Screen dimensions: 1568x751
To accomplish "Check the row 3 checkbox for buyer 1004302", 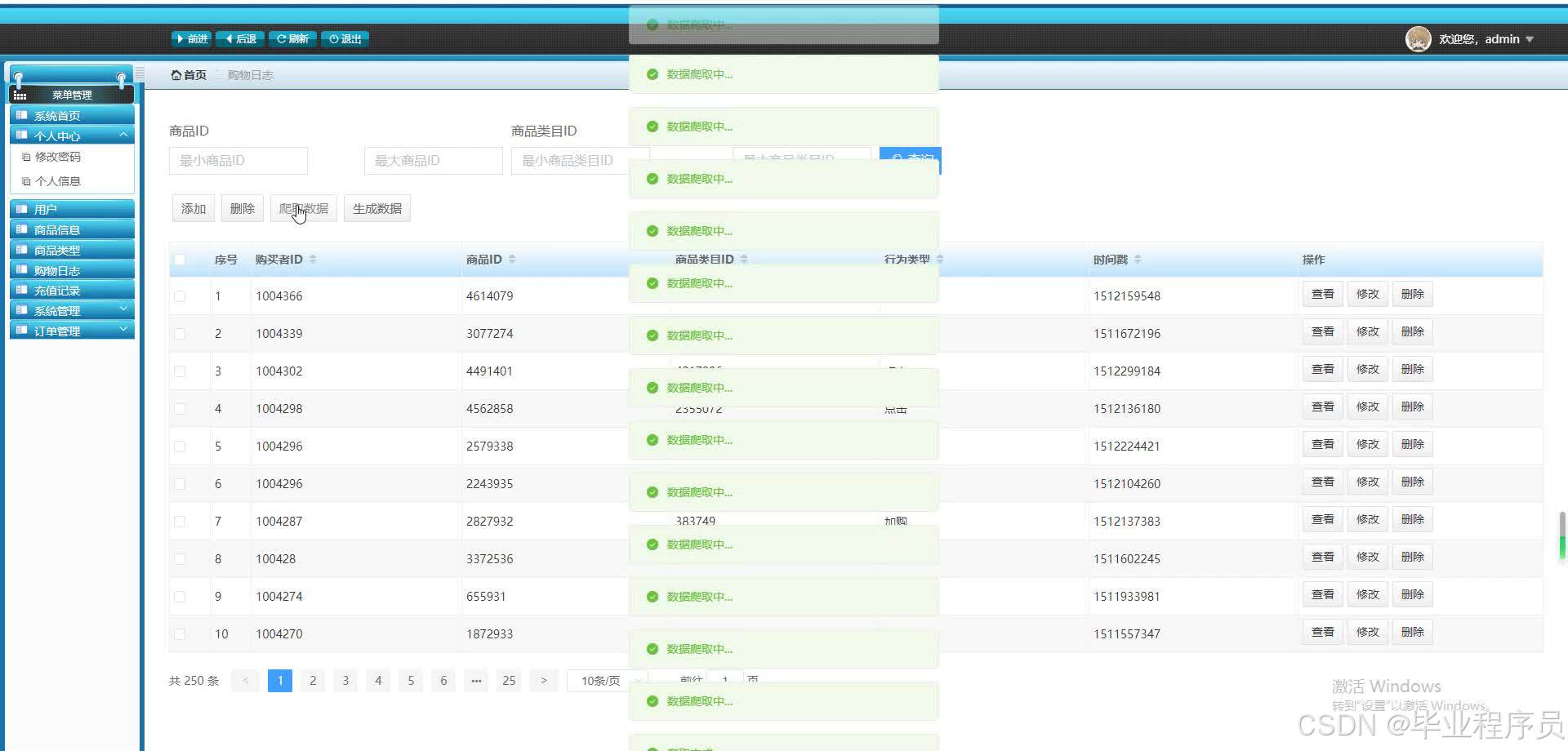I will 180,371.
